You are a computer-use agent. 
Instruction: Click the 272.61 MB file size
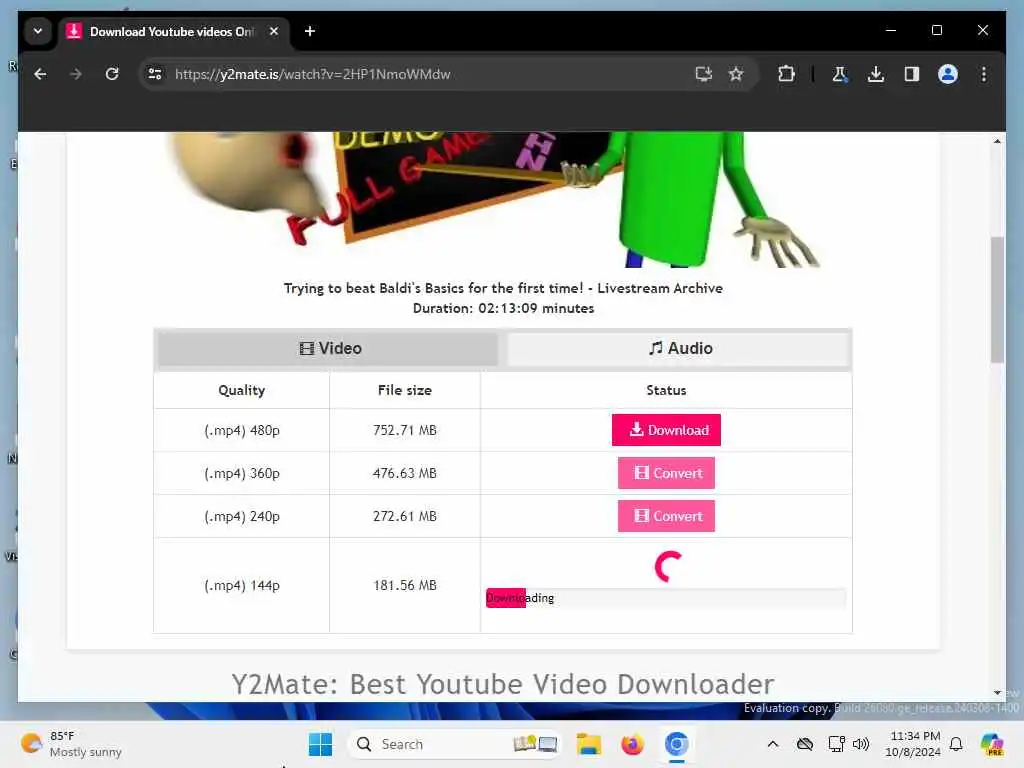[x=405, y=517]
